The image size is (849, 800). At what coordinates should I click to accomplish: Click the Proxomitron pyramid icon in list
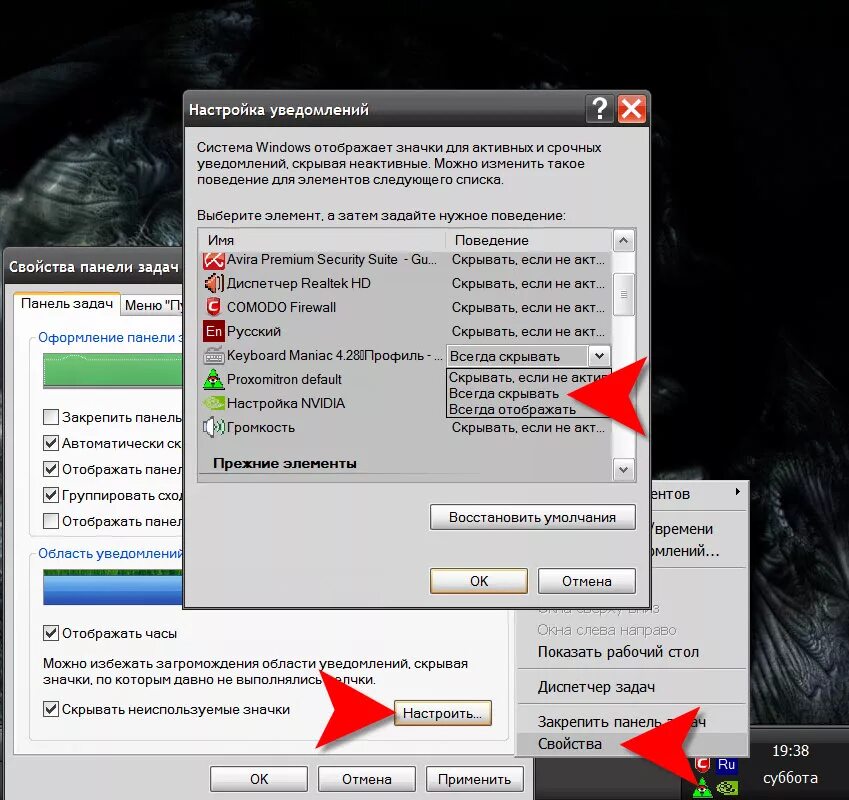(x=213, y=379)
